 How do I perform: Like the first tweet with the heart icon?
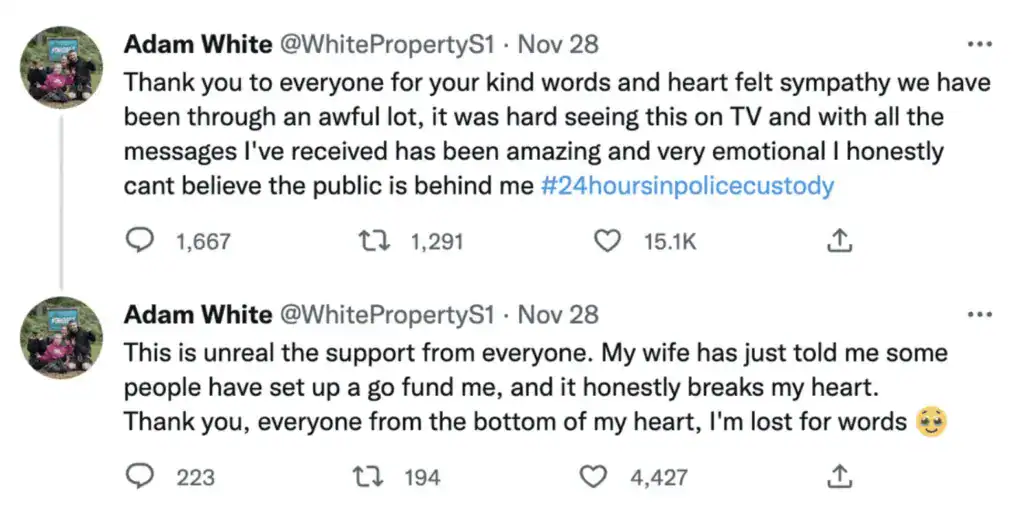pyautogui.click(x=607, y=241)
